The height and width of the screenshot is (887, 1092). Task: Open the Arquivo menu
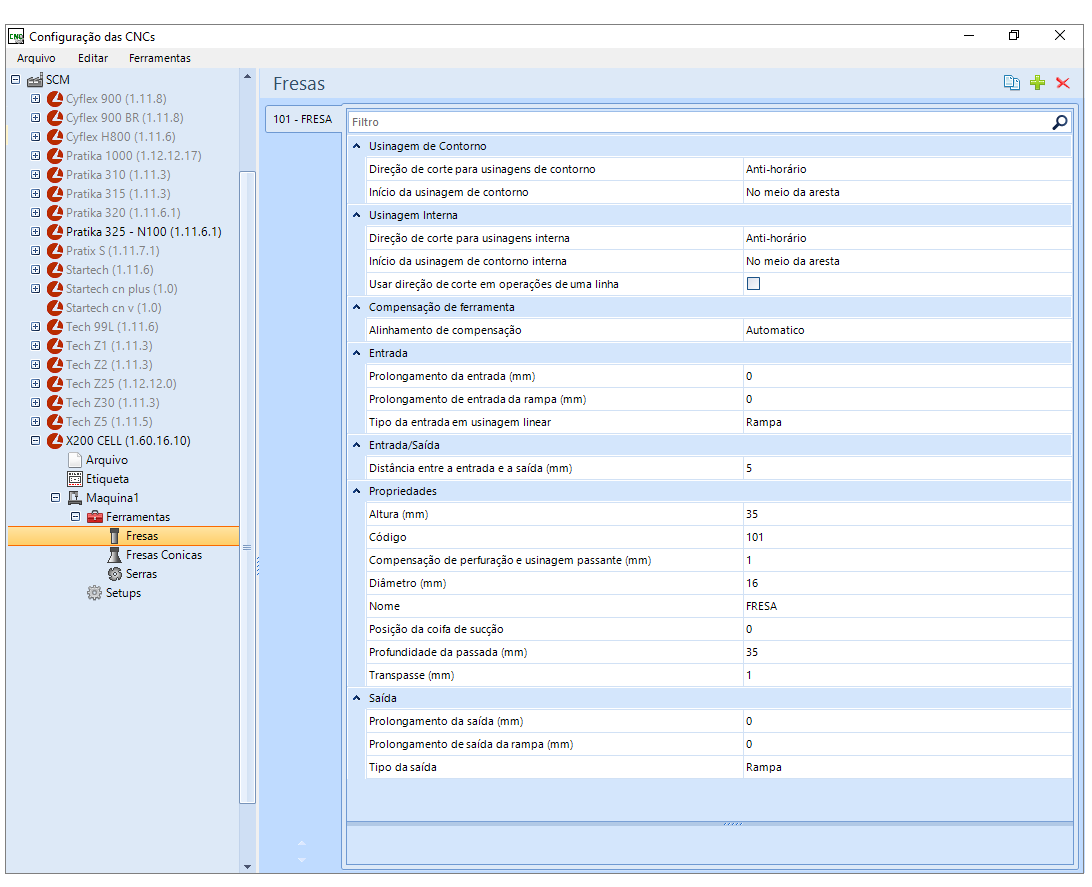coord(36,58)
